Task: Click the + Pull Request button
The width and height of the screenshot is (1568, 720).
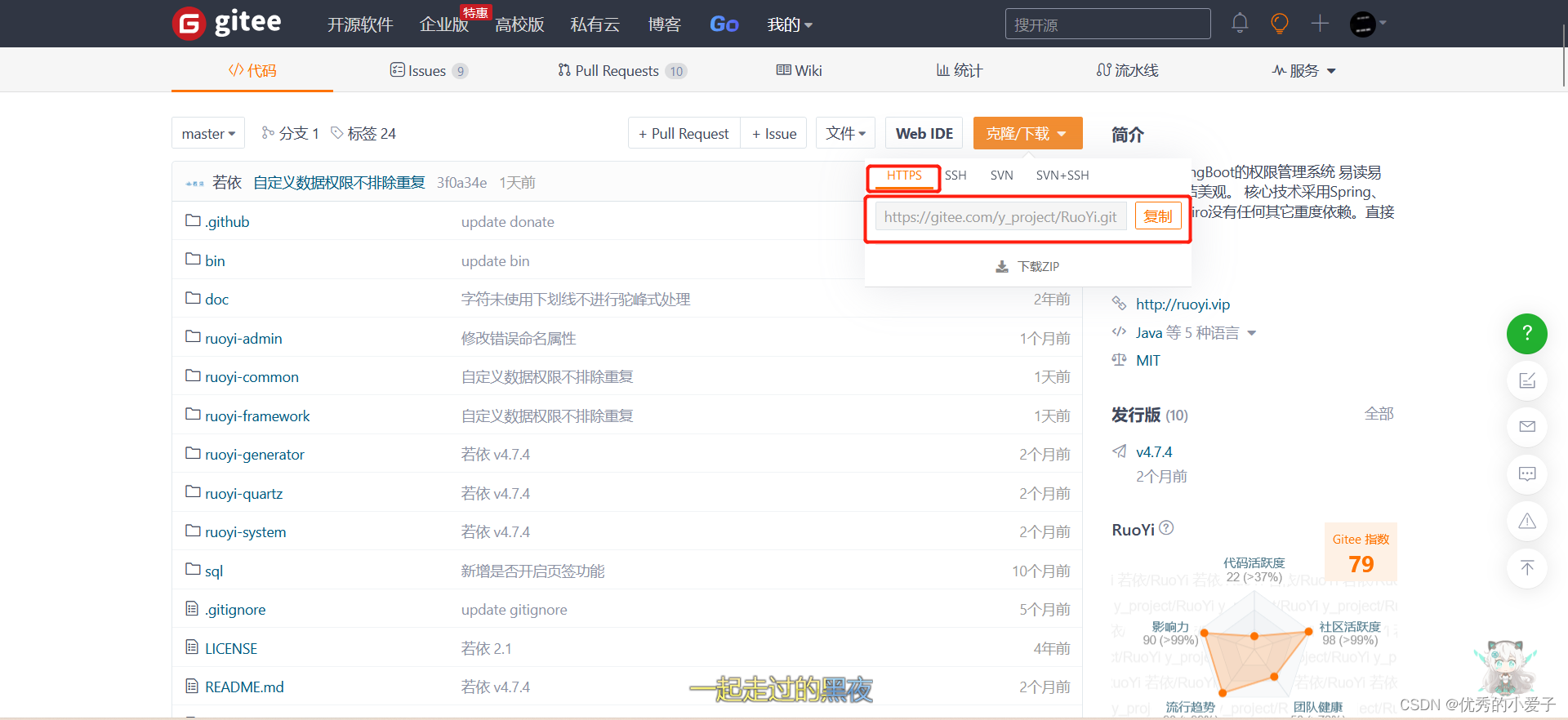Action: click(x=684, y=133)
